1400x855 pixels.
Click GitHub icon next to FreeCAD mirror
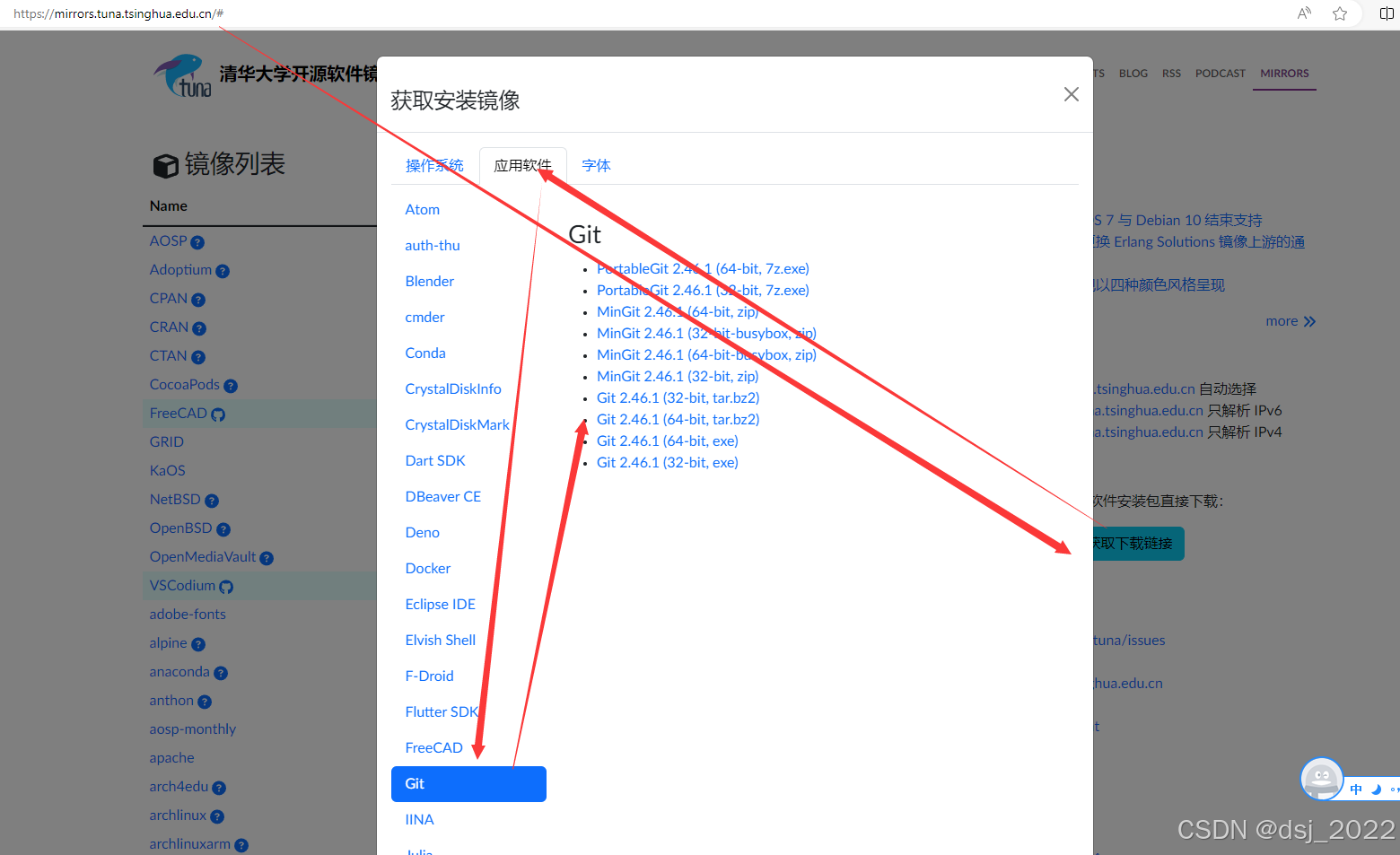pyautogui.click(x=218, y=414)
